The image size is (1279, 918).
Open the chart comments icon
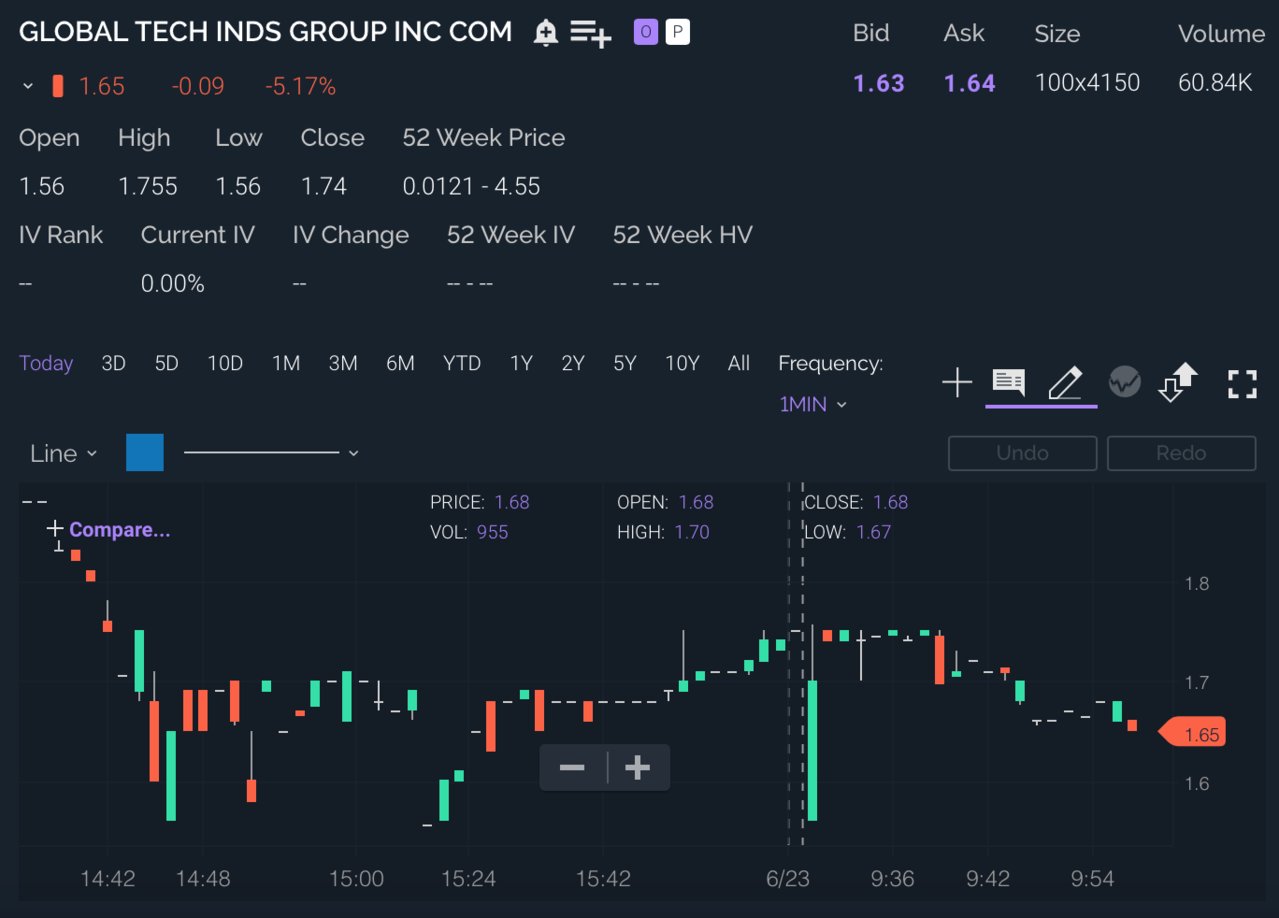[x=1008, y=382]
